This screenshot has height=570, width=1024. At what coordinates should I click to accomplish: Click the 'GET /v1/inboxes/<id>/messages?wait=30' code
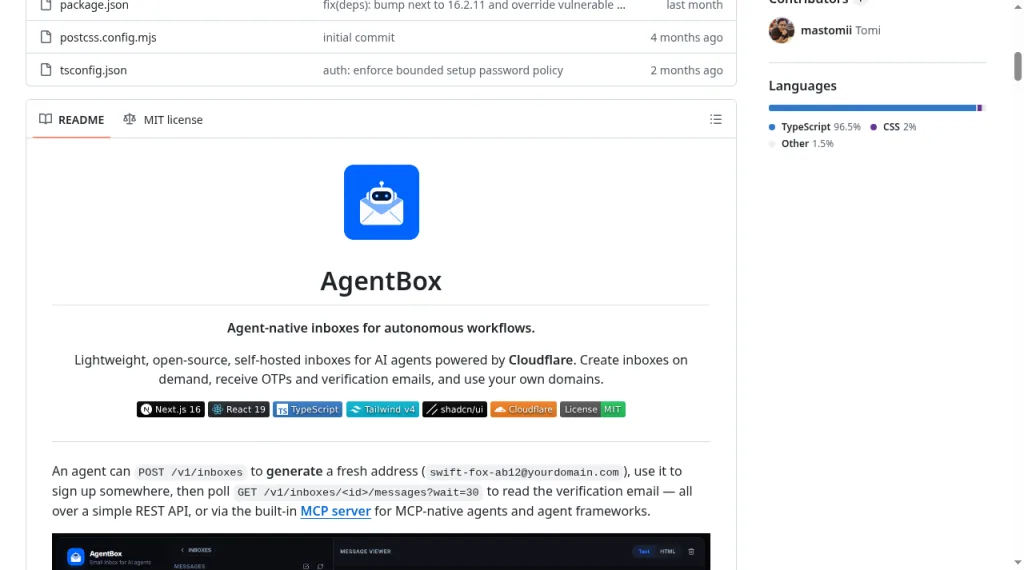(358, 492)
